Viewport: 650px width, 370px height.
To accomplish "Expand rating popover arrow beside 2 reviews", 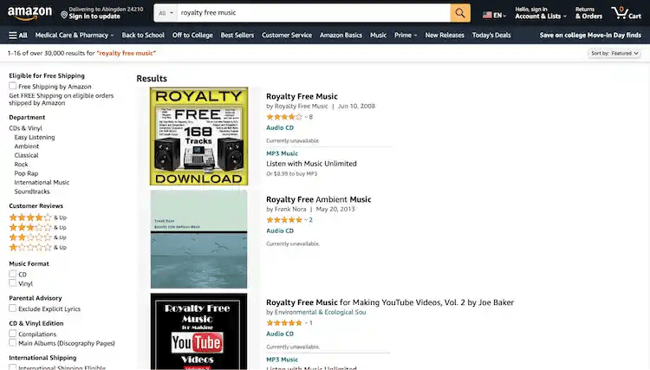I will coord(306,220).
